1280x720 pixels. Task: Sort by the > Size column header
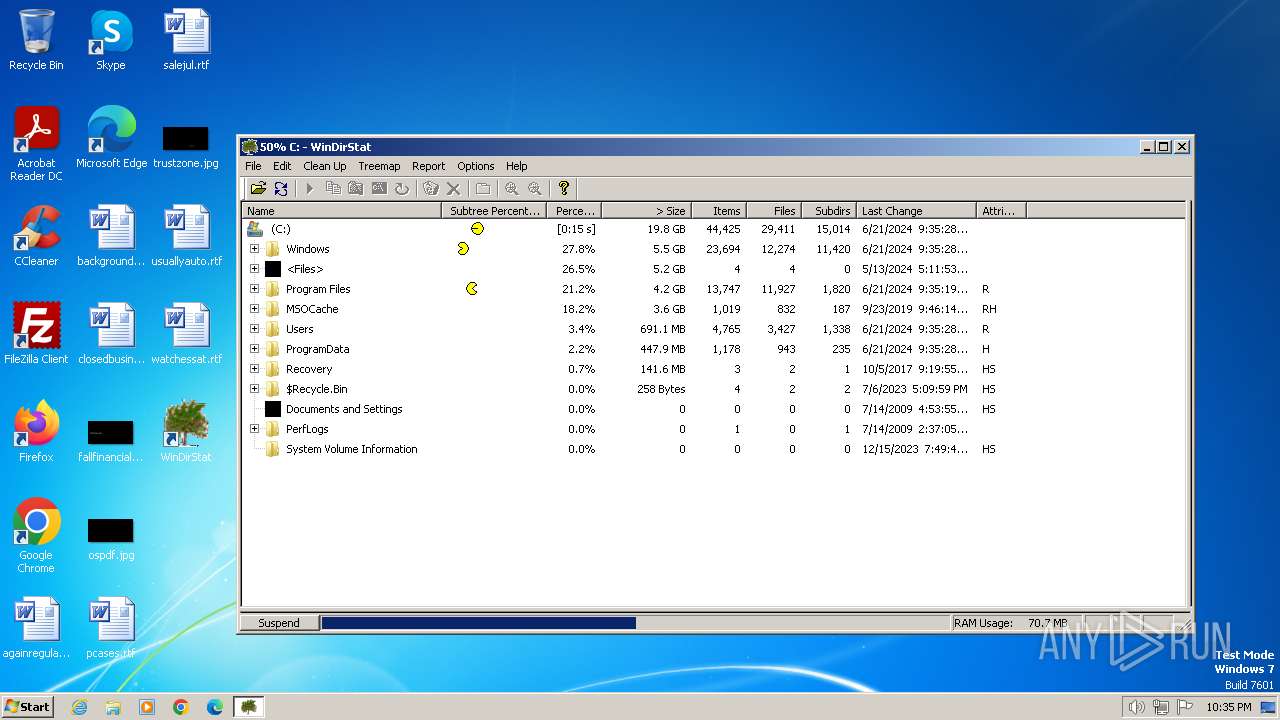click(x=646, y=211)
